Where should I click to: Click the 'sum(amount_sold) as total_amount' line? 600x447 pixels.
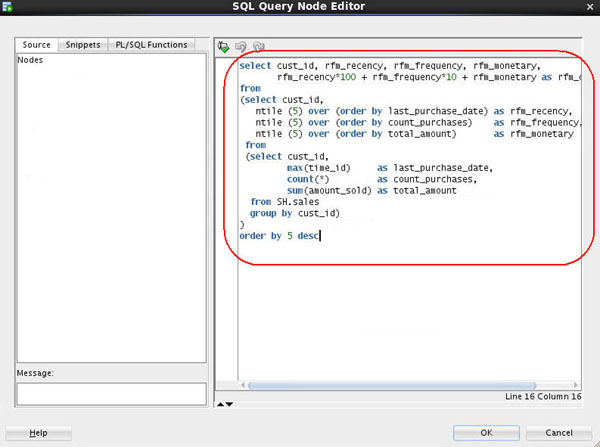tap(372, 191)
